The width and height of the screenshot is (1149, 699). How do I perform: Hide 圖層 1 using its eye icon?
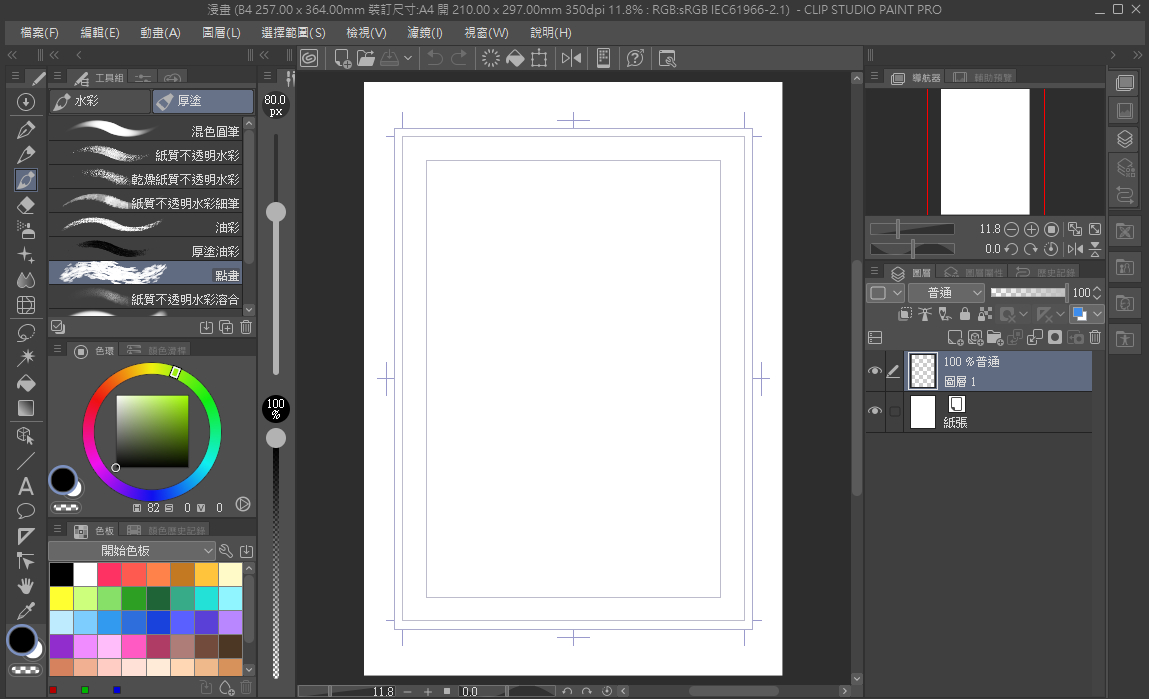tap(875, 371)
